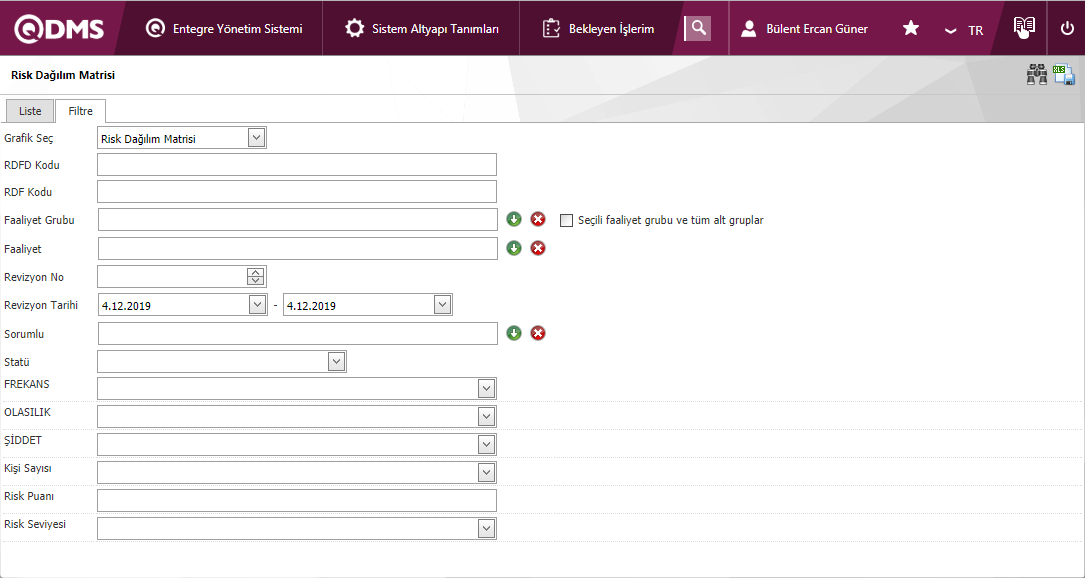Expand the Risk Seviyesi dropdown
The width and height of the screenshot is (1085, 578).
[487, 528]
